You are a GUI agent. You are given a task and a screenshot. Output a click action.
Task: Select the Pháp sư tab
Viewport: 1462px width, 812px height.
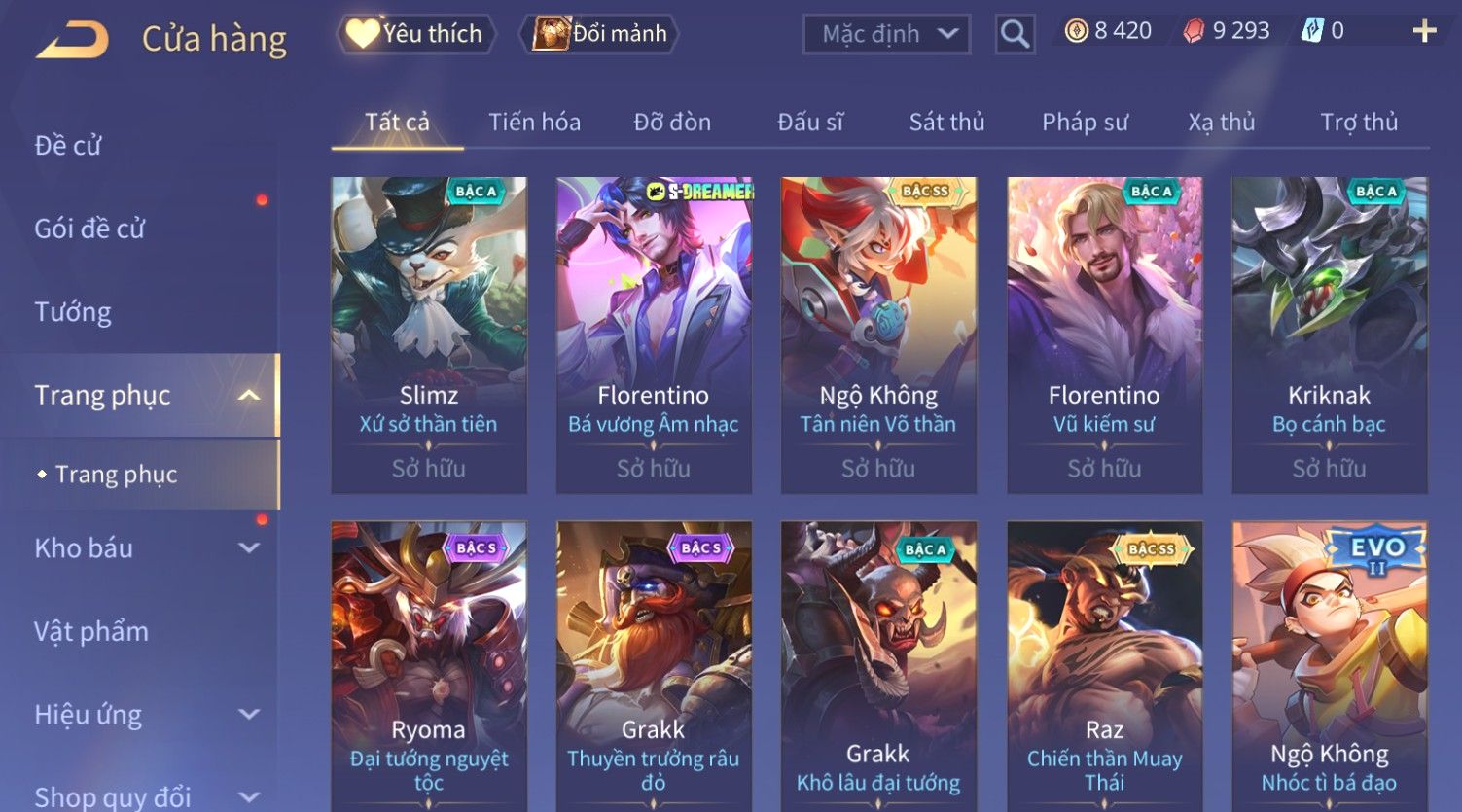click(x=1085, y=122)
